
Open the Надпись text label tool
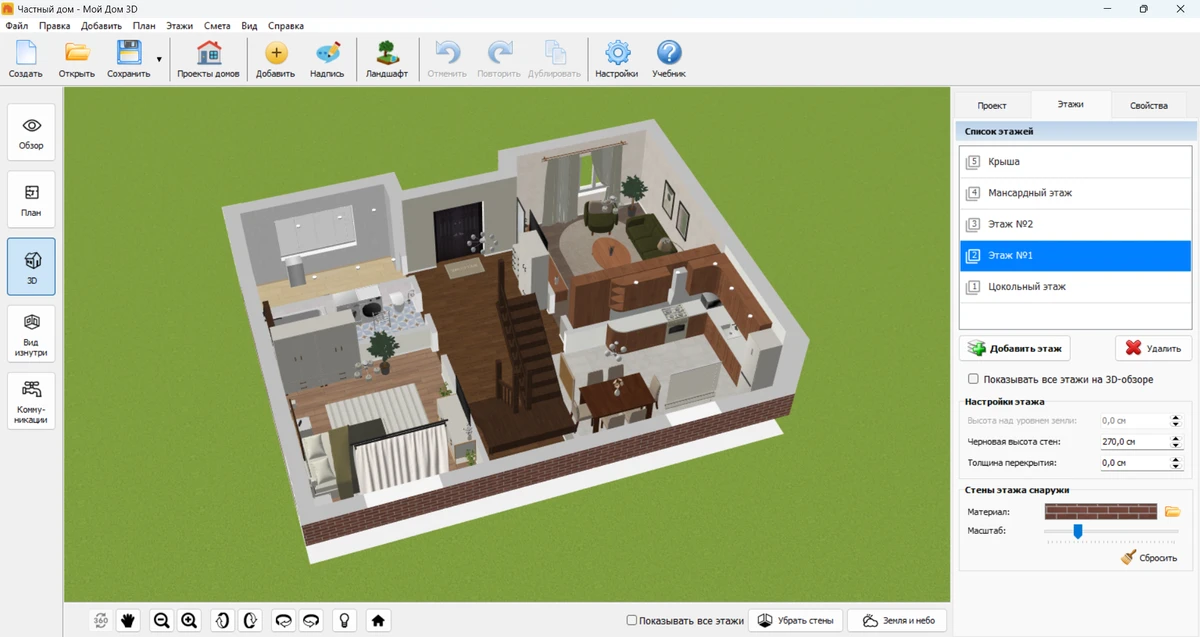tap(327, 60)
